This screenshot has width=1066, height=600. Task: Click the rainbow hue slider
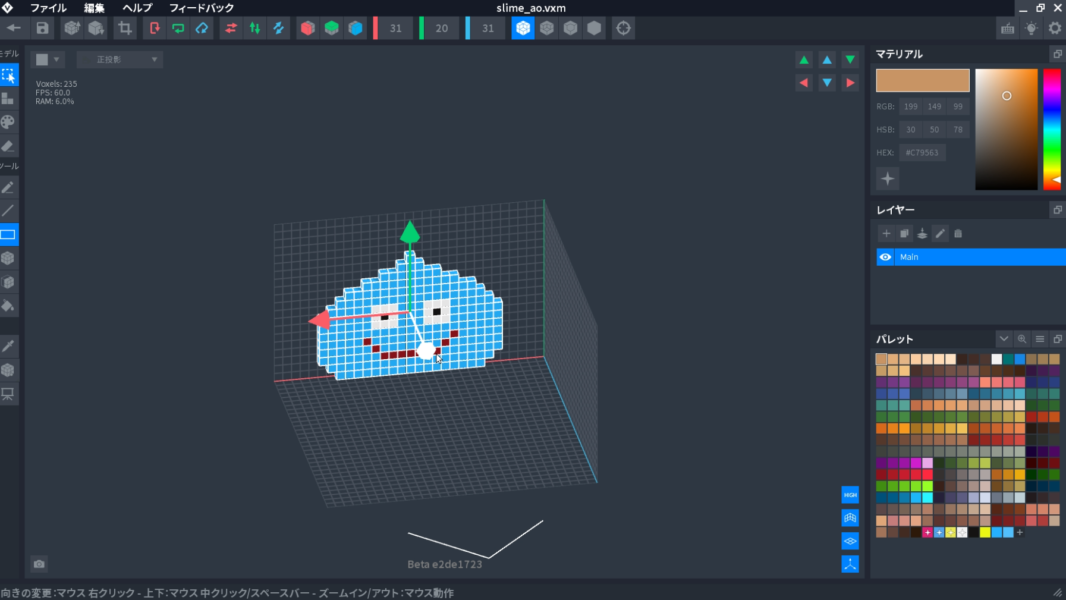1052,129
